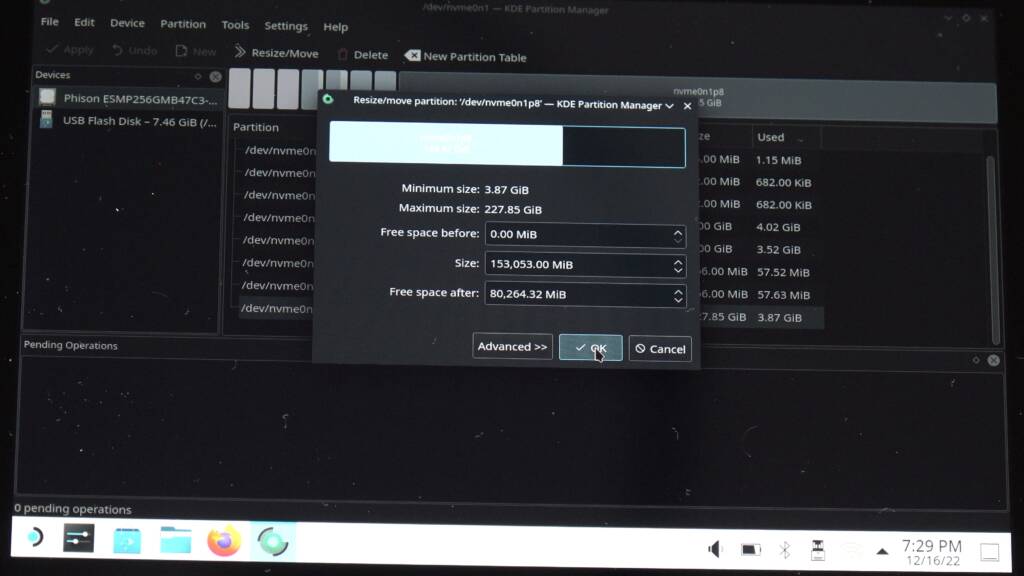Image resolution: width=1024 pixels, height=576 pixels.
Task: Click Resize/Move in the toolbar
Action: coord(276,53)
